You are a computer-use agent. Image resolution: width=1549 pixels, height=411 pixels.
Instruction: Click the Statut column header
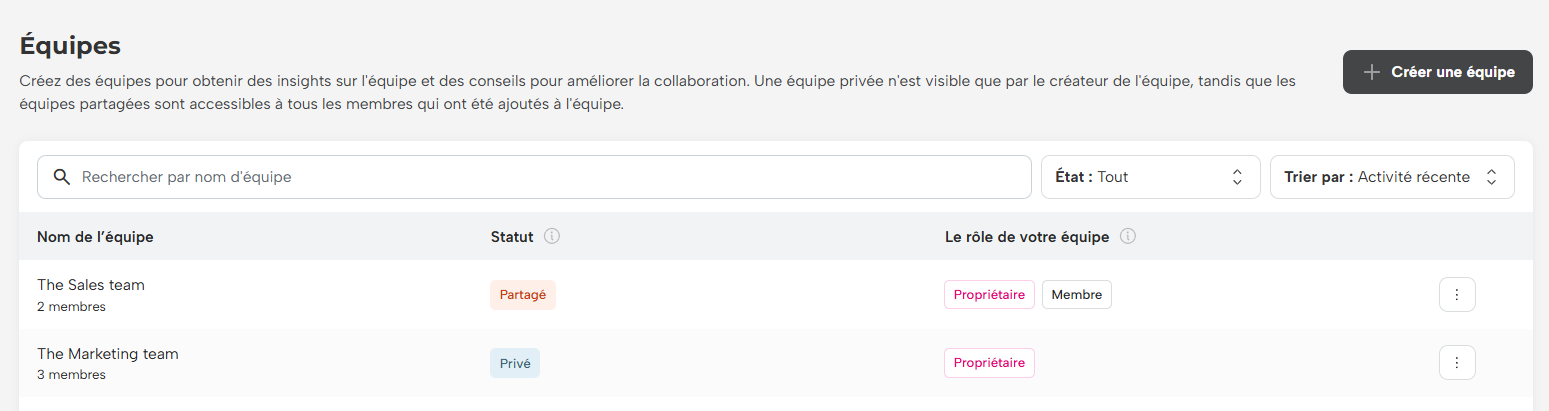tap(512, 237)
